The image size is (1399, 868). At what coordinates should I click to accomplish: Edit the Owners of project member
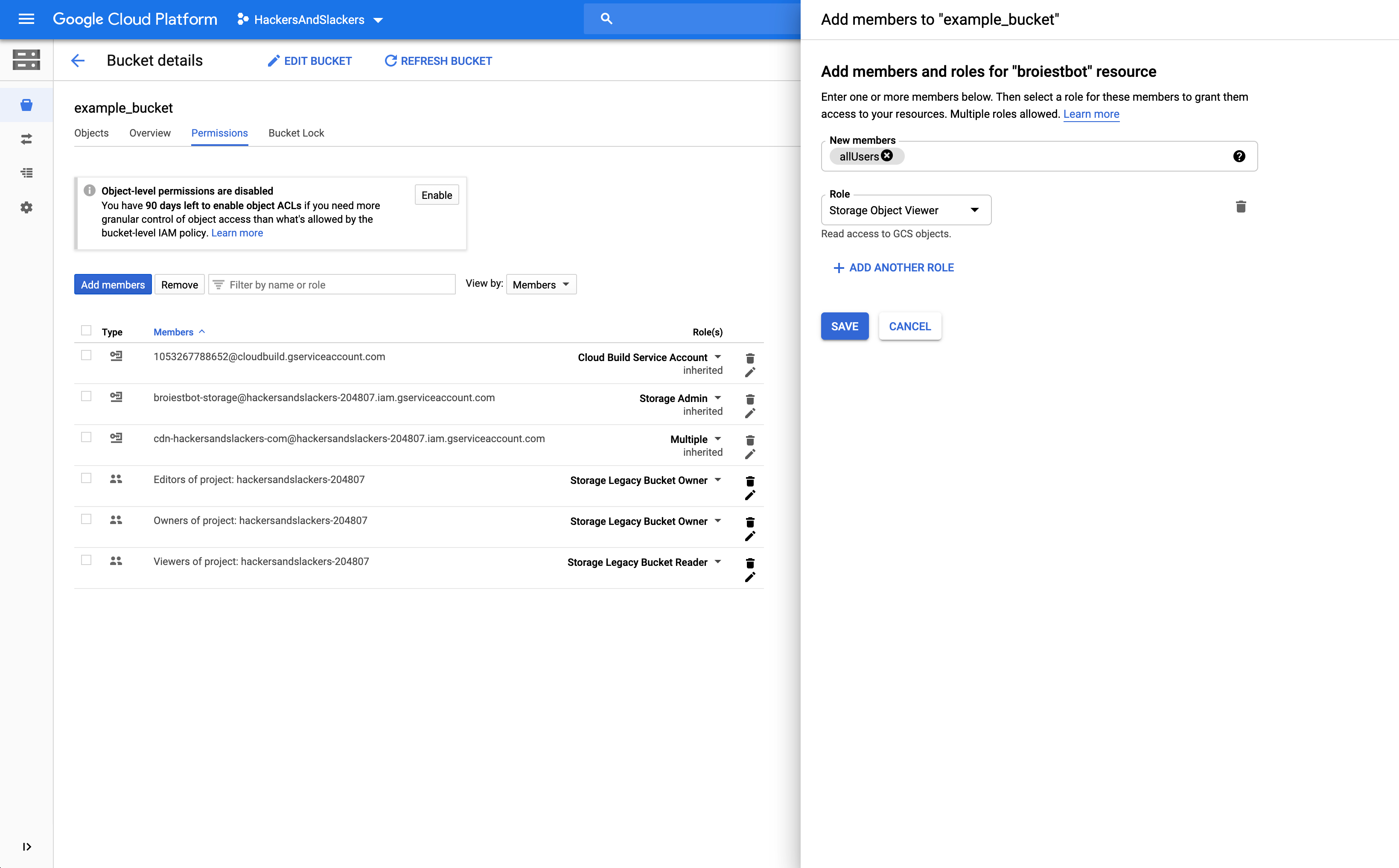(x=750, y=536)
